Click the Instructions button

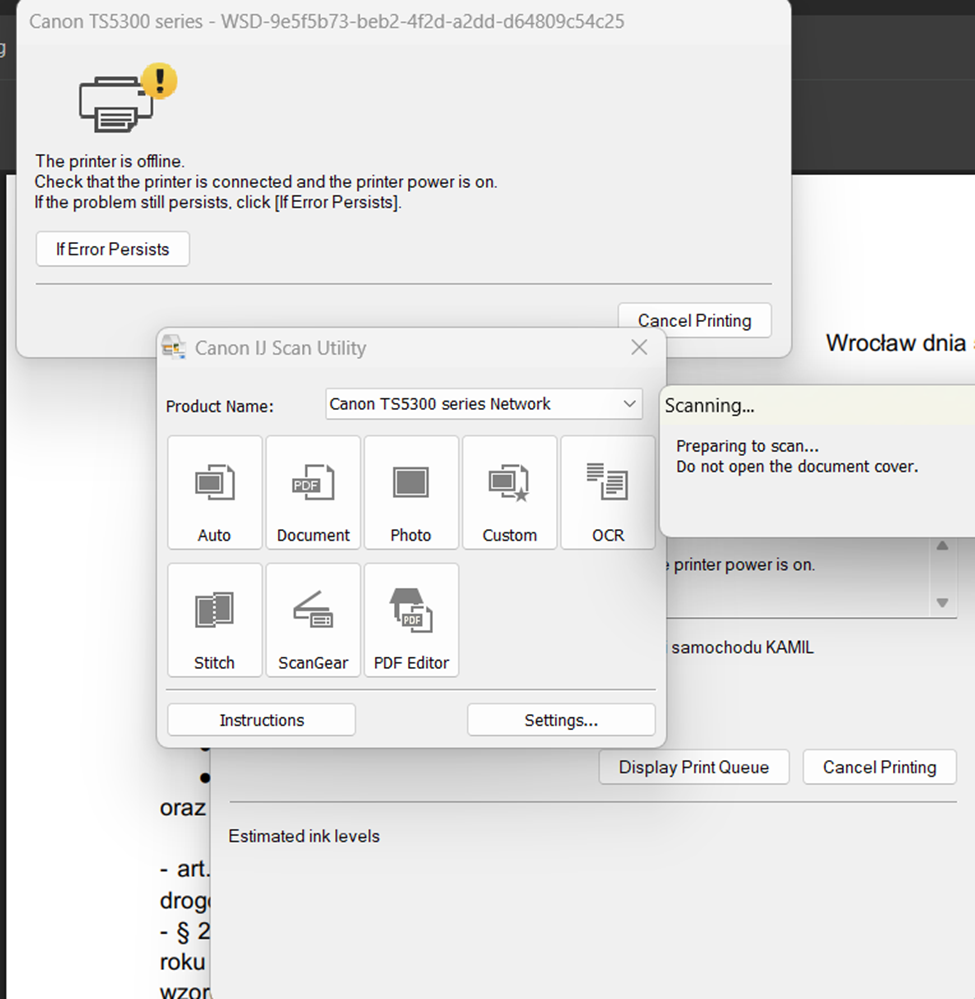tap(260, 719)
